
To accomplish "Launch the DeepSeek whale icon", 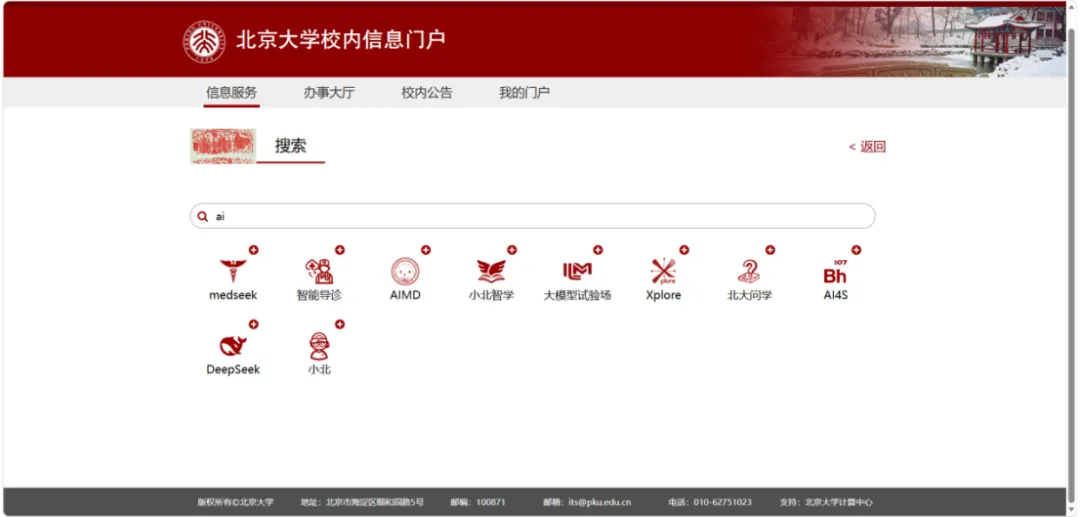I will pyautogui.click(x=233, y=346).
